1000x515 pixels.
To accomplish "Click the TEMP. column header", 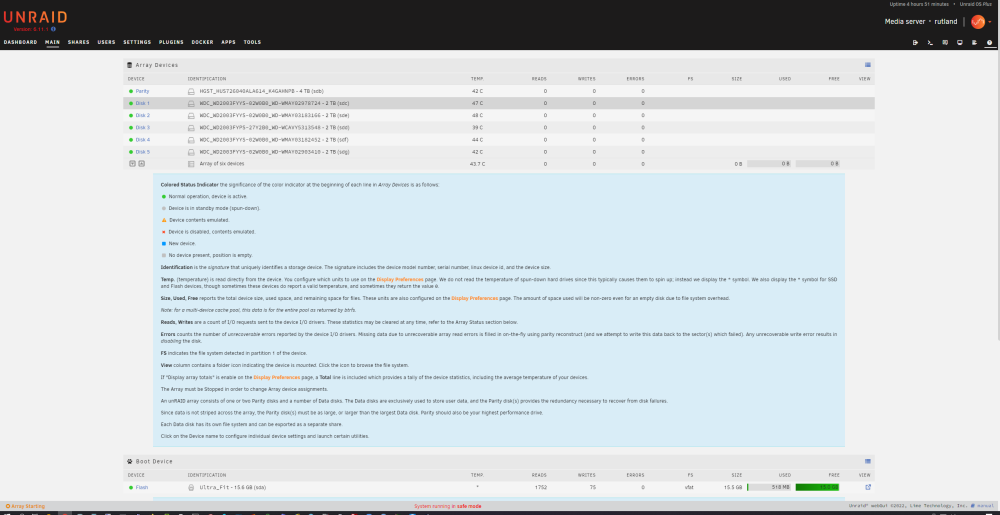I will [477, 79].
